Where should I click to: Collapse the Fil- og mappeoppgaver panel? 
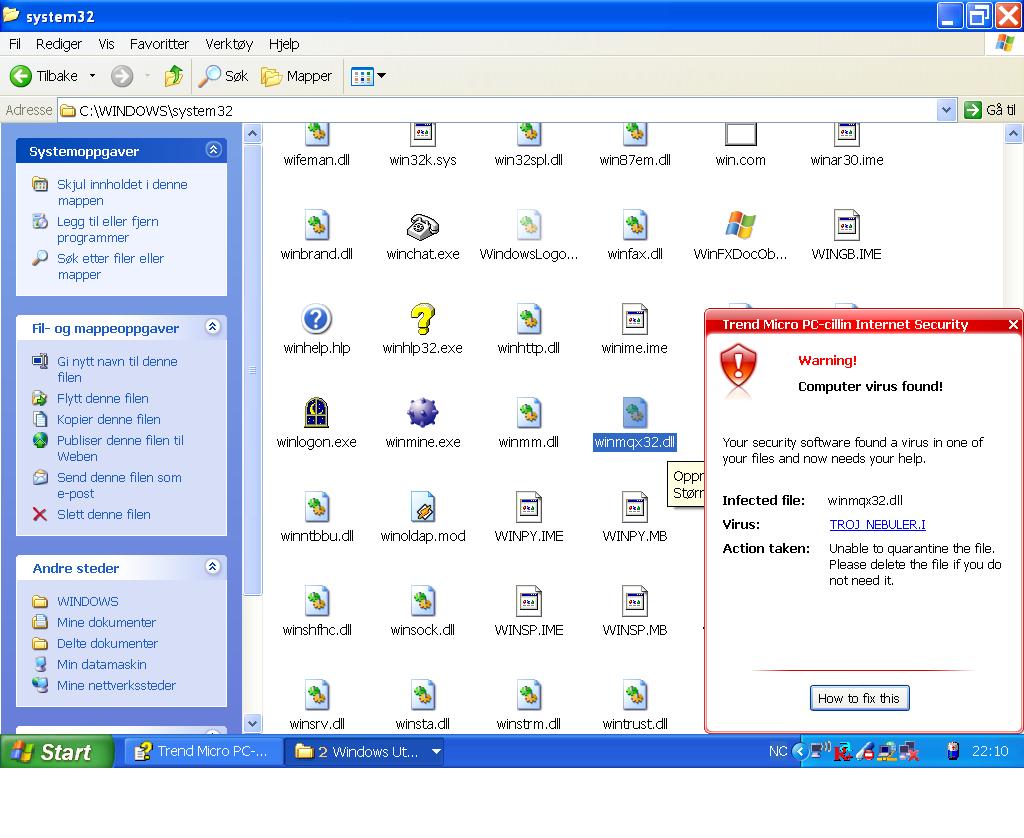[213, 327]
